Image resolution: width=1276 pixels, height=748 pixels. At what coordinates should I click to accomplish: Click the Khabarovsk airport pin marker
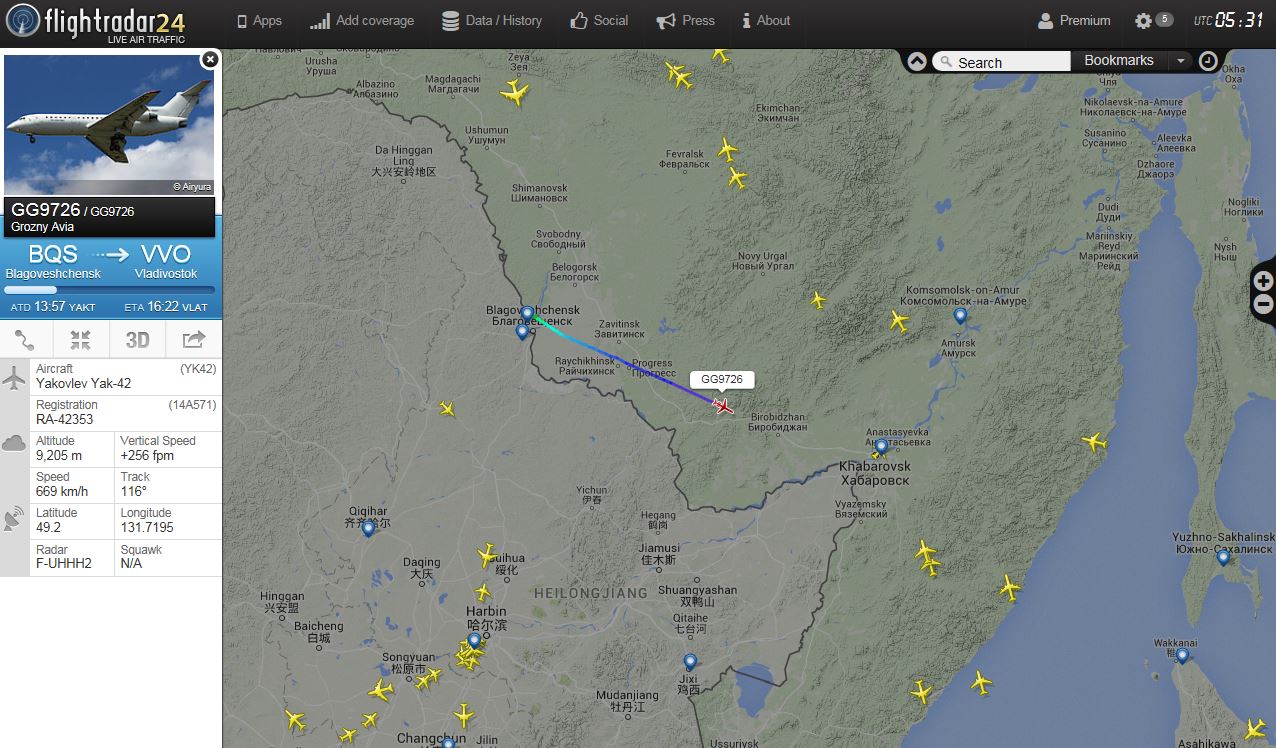[x=881, y=447]
